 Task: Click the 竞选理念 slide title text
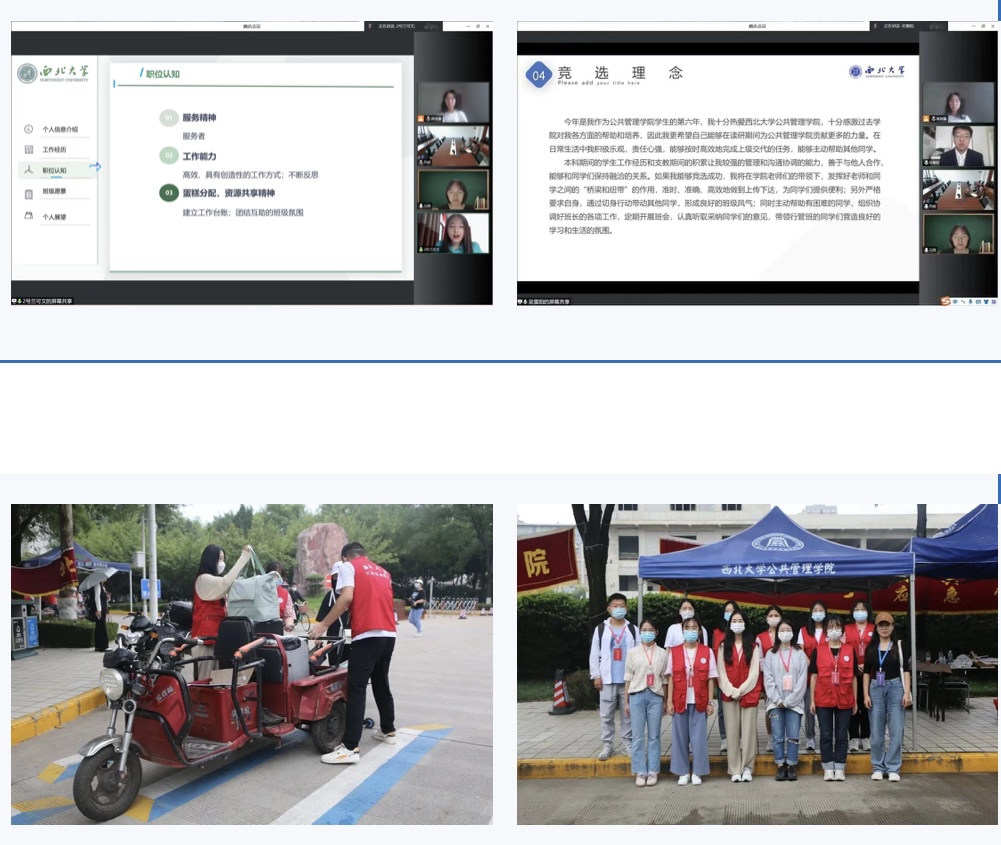(620, 72)
